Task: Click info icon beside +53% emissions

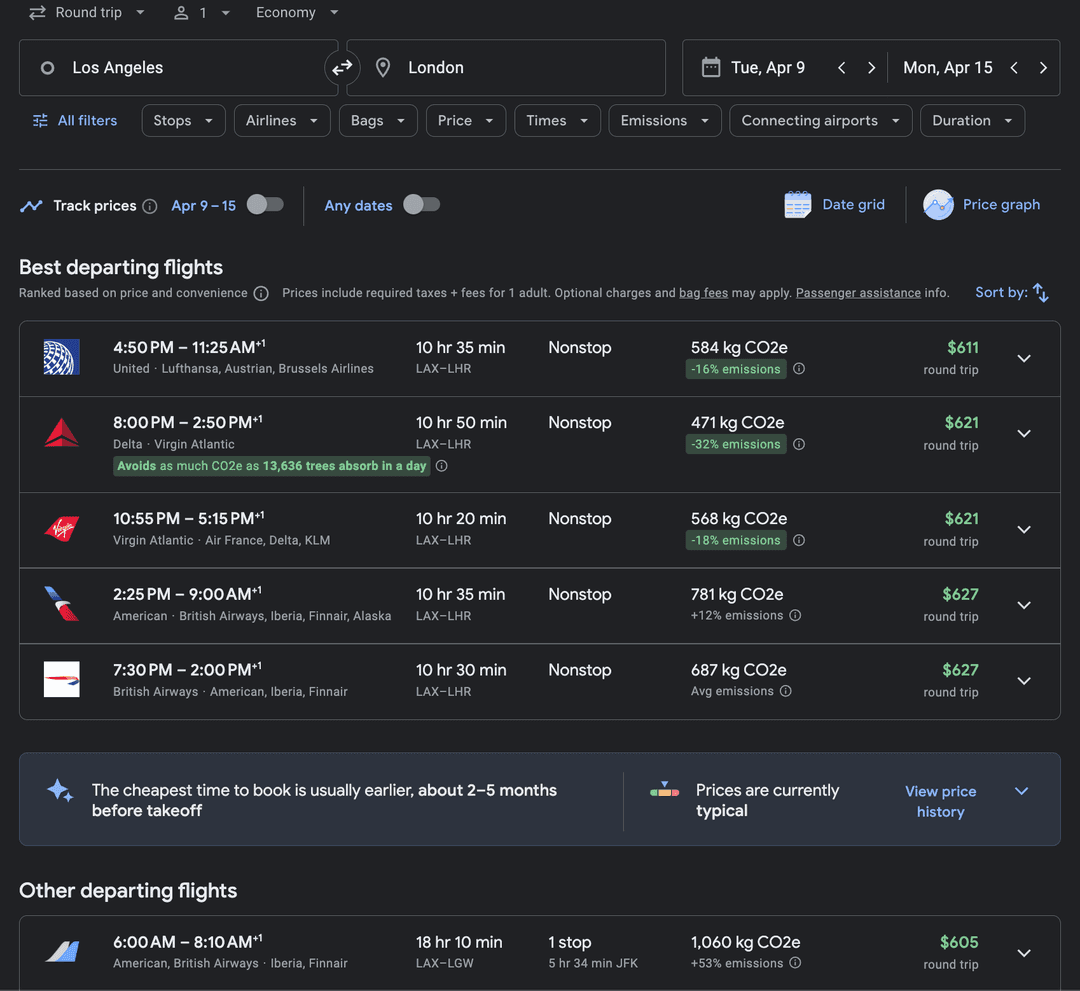Action: coord(795,963)
